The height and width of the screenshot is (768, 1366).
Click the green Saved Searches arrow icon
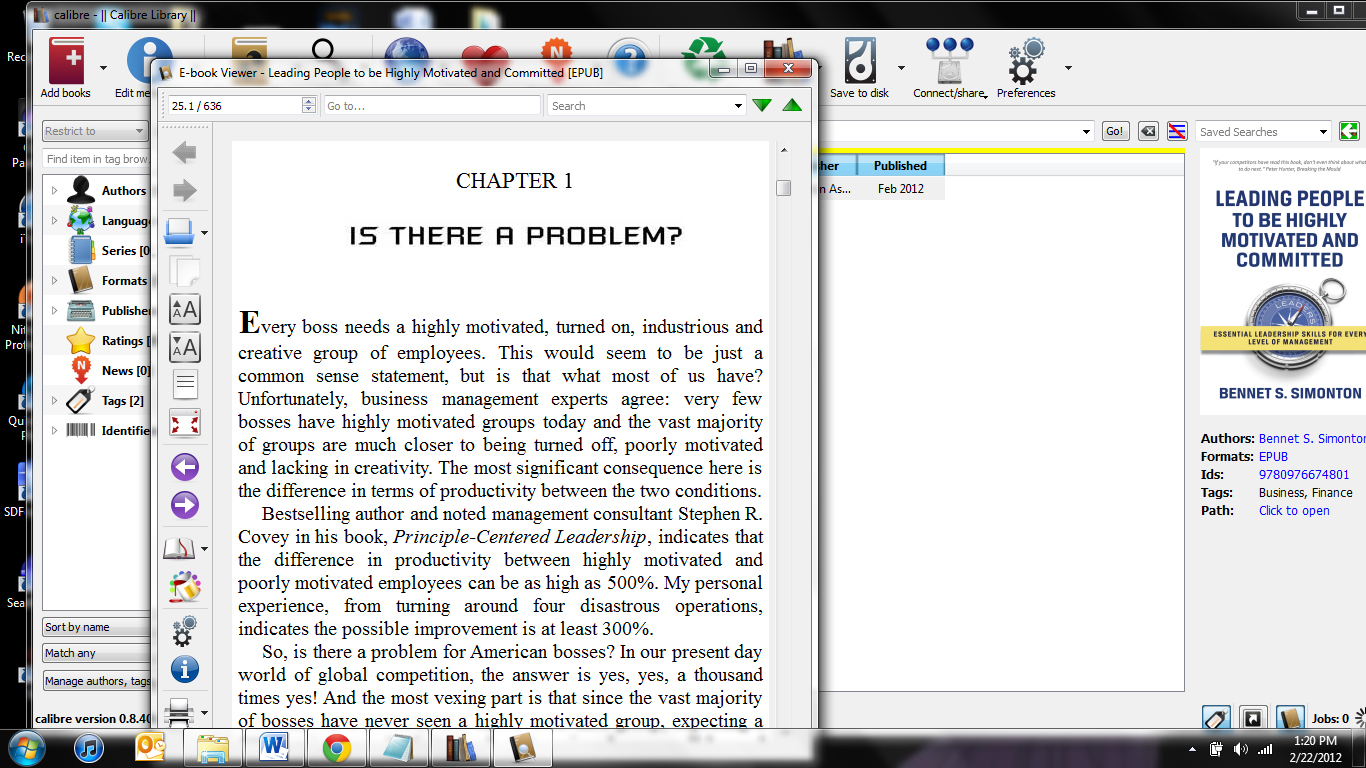click(x=1349, y=131)
